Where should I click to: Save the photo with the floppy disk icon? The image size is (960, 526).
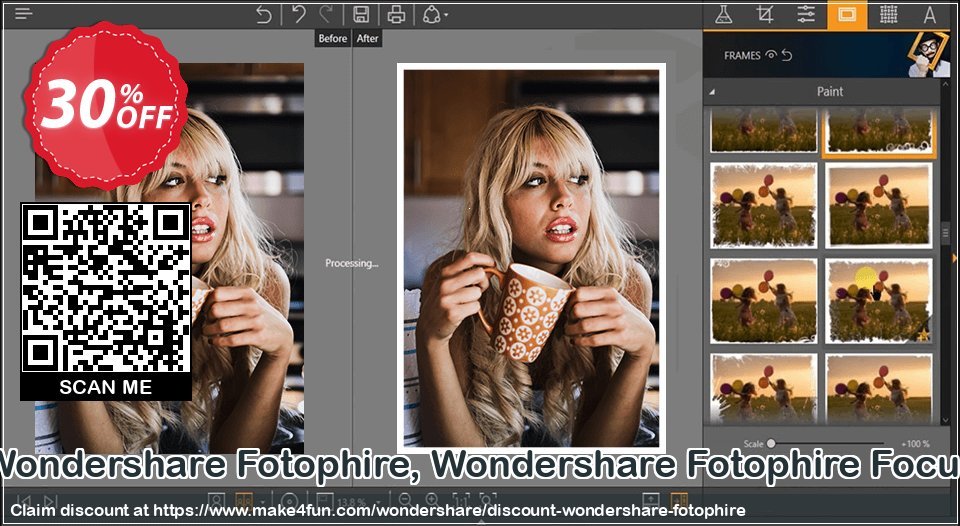pos(361,14)
